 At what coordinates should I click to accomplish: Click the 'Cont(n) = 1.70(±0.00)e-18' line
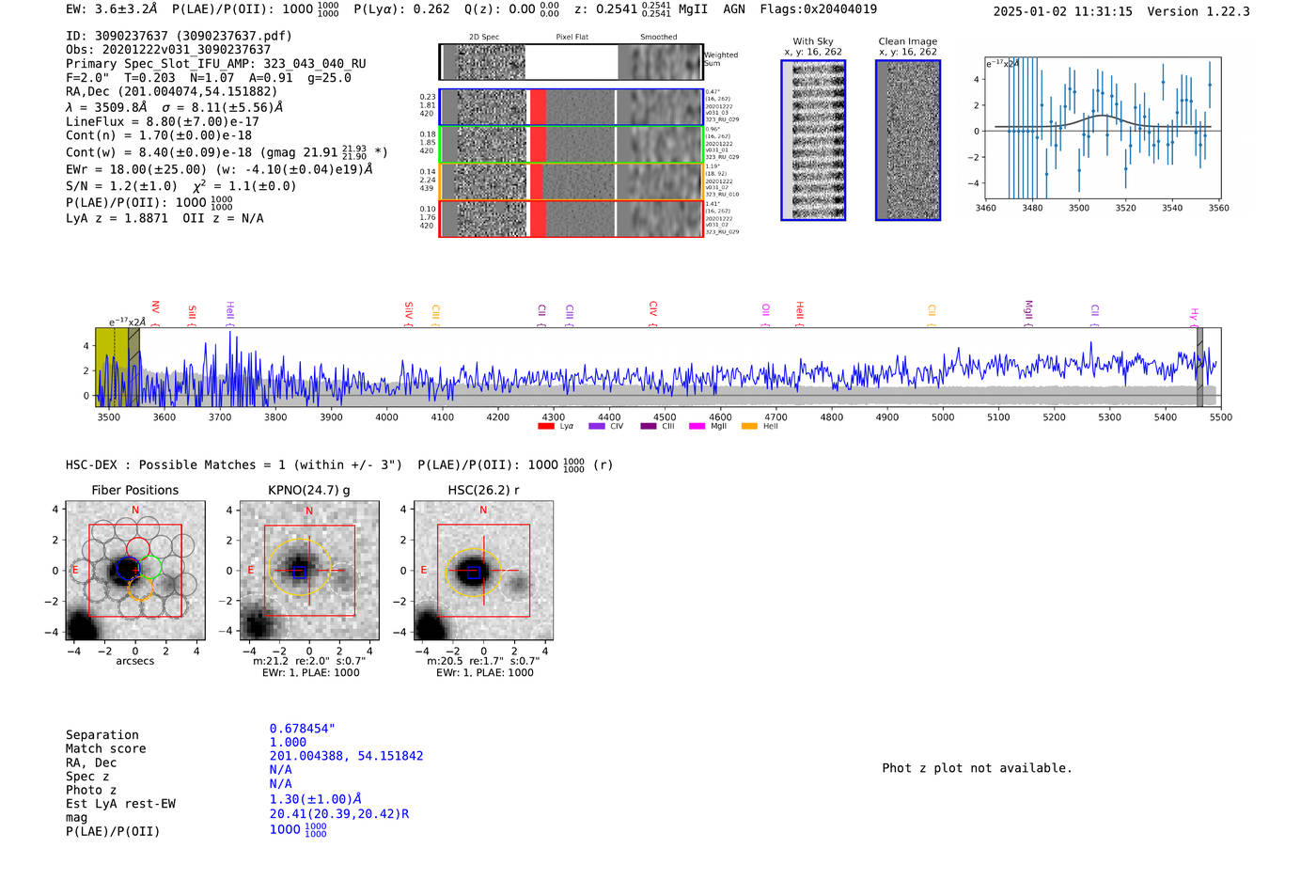coord(159,135)
